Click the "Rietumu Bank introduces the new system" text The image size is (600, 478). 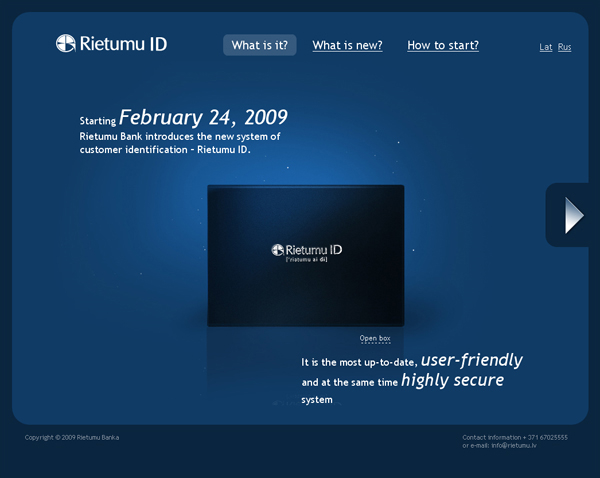click(180, 137)
